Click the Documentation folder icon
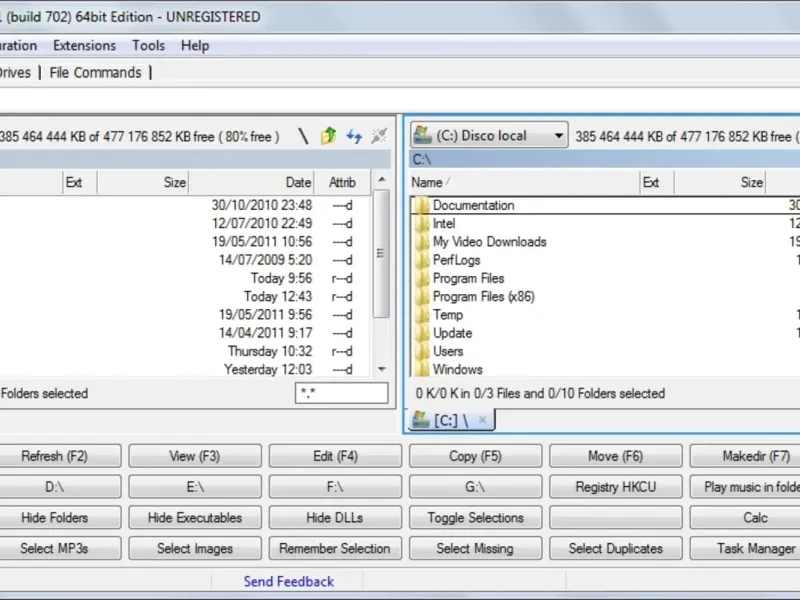 (x=421, y=205)
